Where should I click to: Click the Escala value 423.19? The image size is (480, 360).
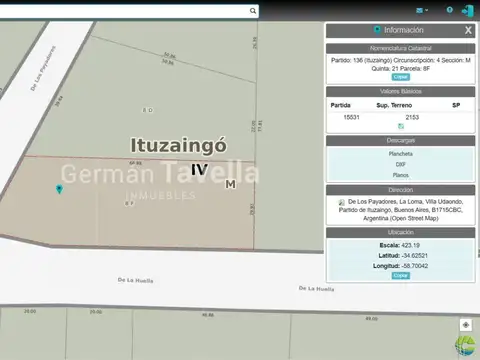[x=411, y=245]
